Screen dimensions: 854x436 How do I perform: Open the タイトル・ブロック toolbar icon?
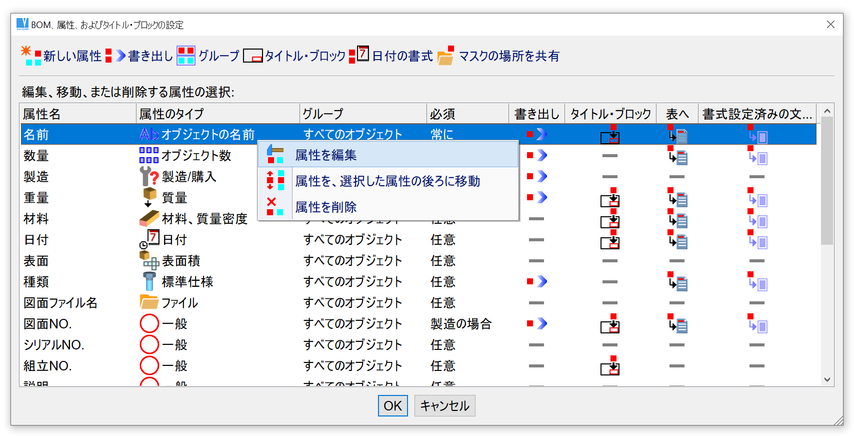point(254,56)
